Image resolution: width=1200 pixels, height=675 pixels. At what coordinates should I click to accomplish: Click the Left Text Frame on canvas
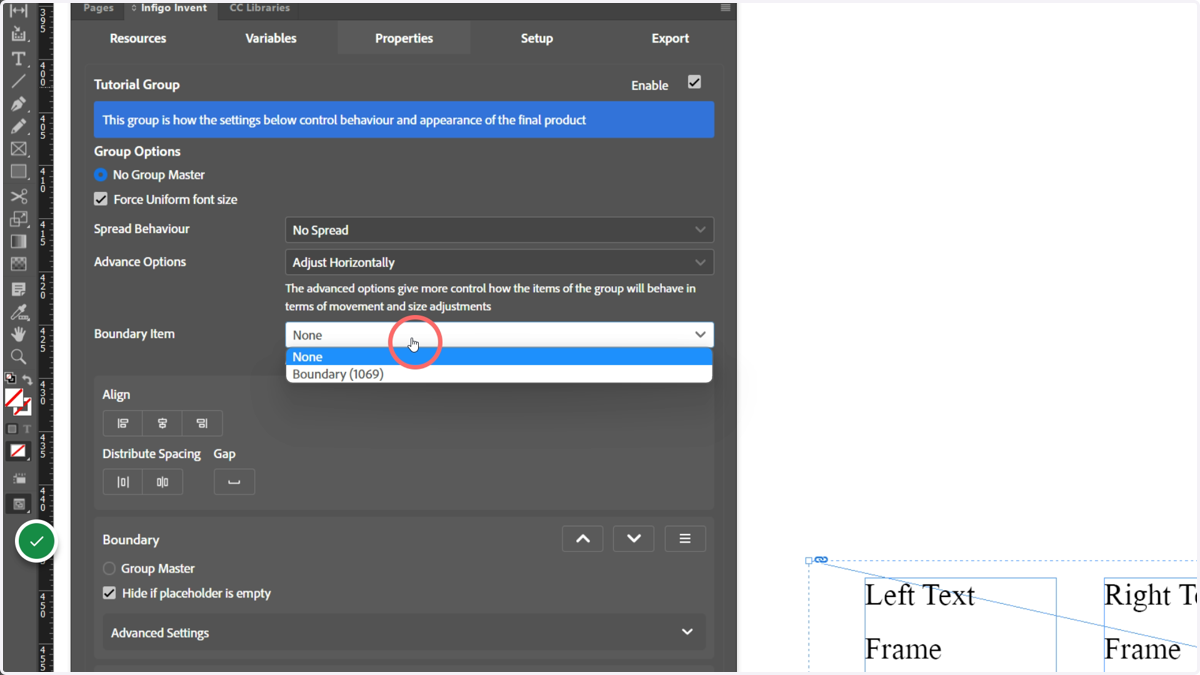[x=960, y=622]
